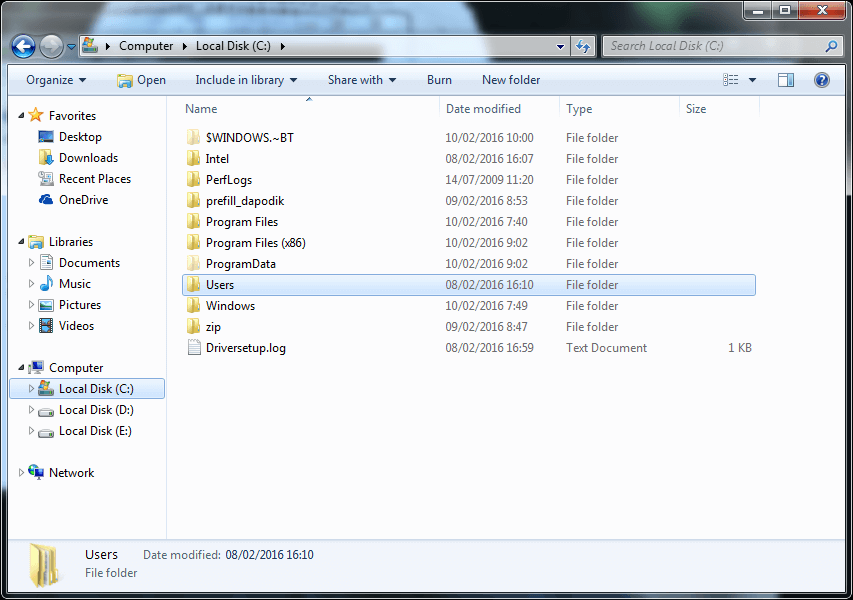Click the Users folder icon in list

[x=193, y=284]
